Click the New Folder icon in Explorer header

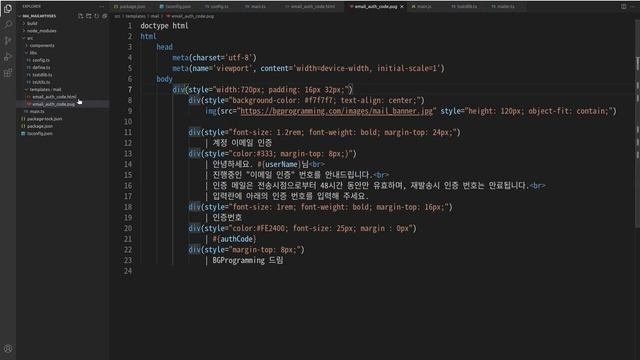89,16
